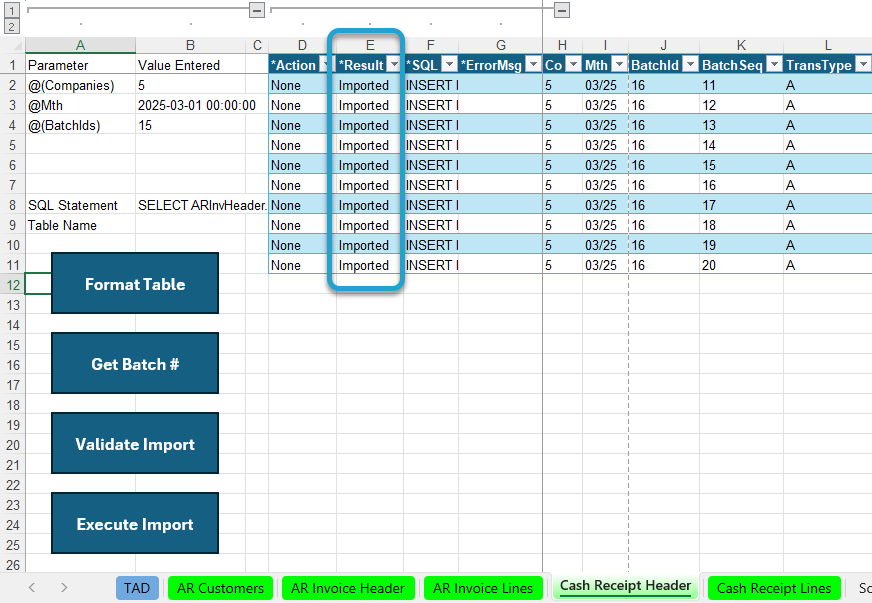Open the *Action column filter dropdown
This screenshot has width=872, height=603.
click(x=327, y=65)
